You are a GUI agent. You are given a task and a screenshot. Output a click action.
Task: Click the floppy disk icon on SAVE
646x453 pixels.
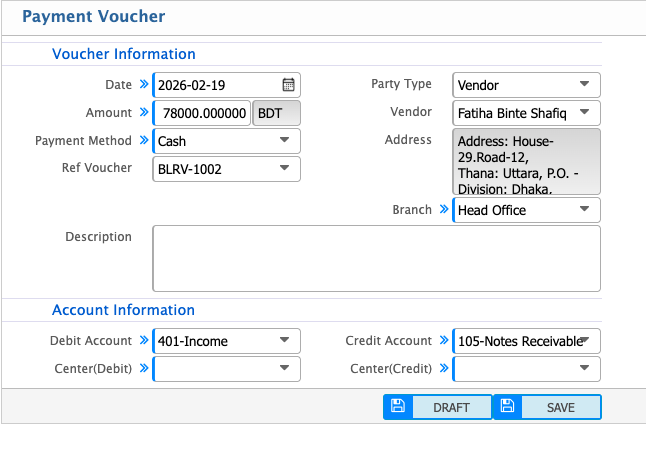click(x=507, y=406)
